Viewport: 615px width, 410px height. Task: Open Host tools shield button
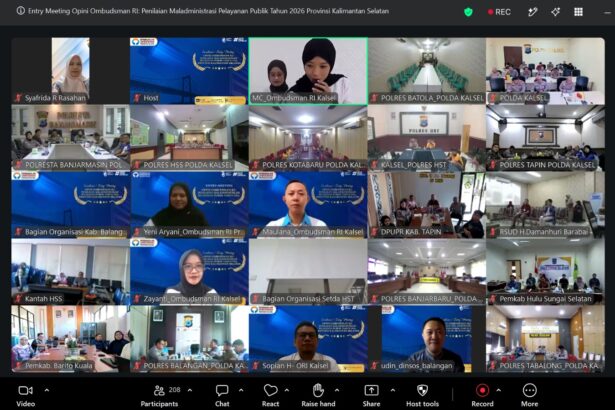click(x=422, y=395)
